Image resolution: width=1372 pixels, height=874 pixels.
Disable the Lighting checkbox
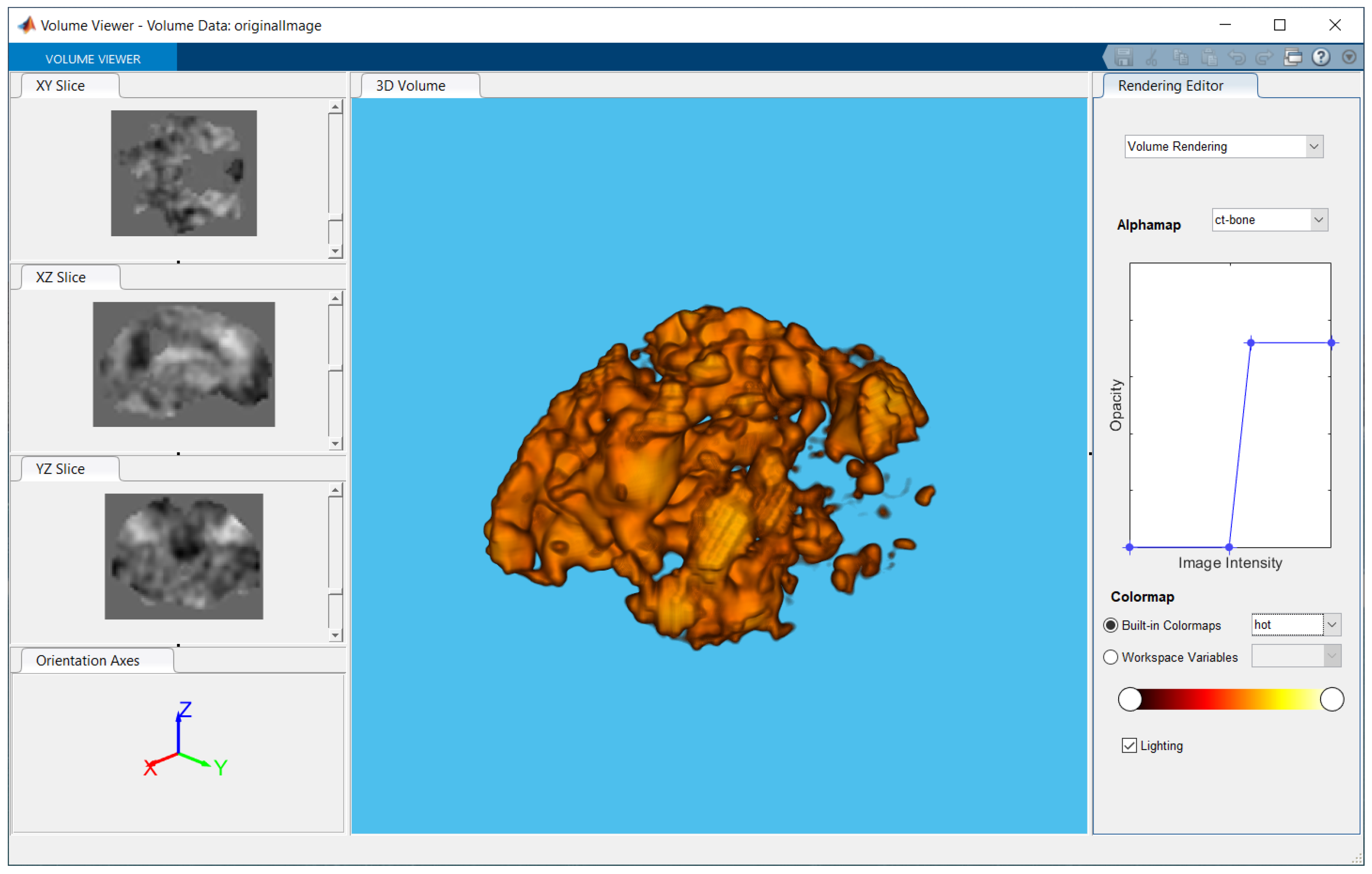point(1129,745)
